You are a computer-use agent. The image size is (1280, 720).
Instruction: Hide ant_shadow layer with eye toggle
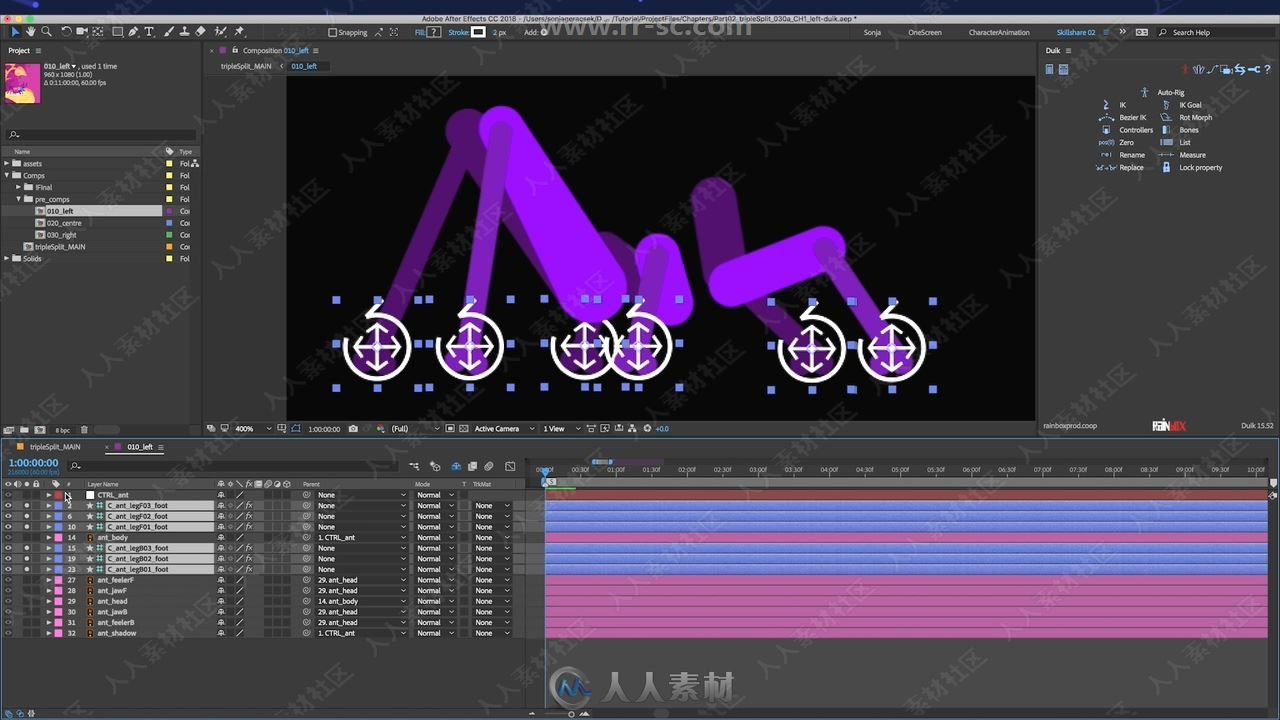click(x=8, y=633)
